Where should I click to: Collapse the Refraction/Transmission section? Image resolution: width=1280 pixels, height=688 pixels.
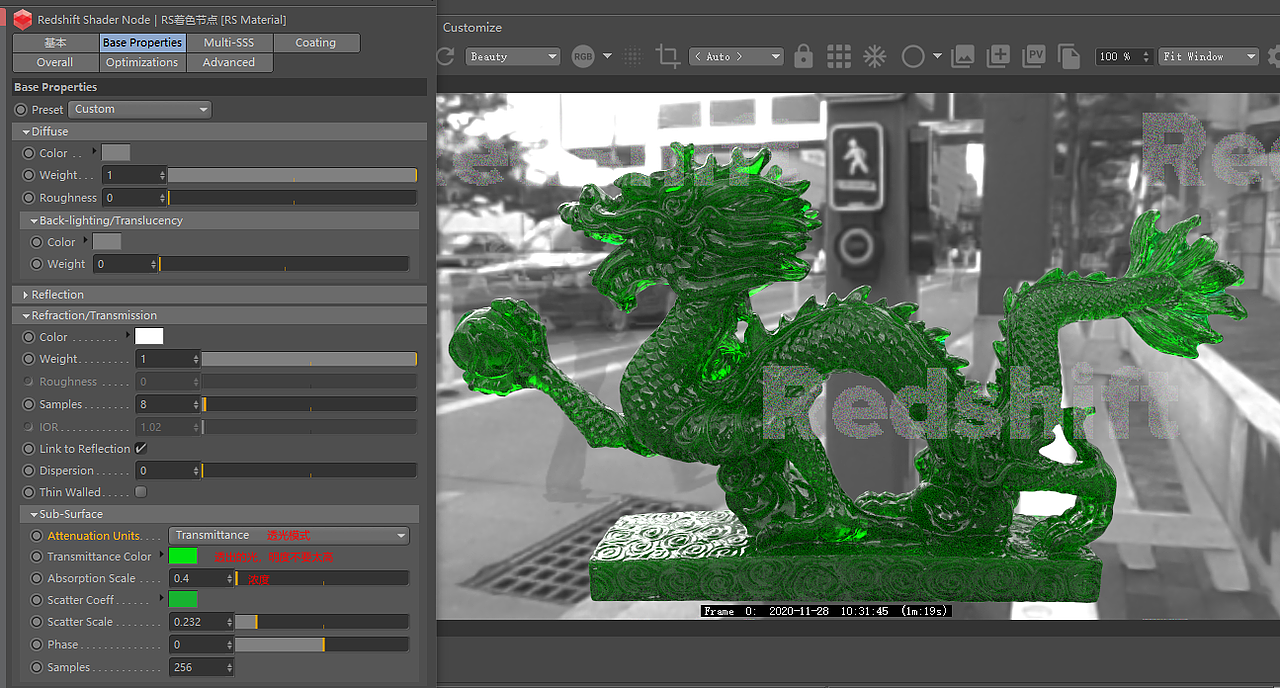[x=26, y=315]
